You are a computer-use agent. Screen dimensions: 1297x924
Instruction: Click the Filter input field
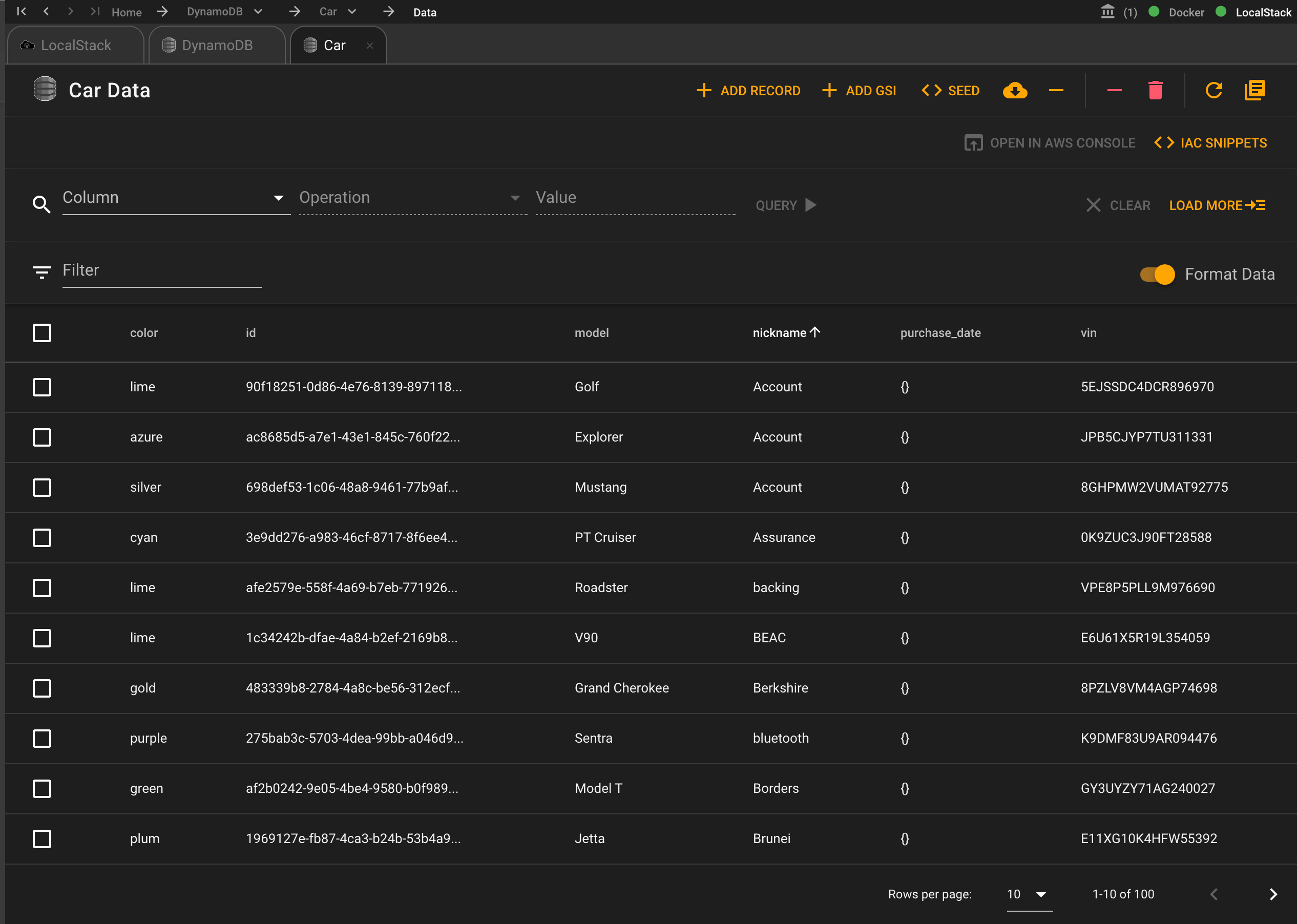click(162, 271)
